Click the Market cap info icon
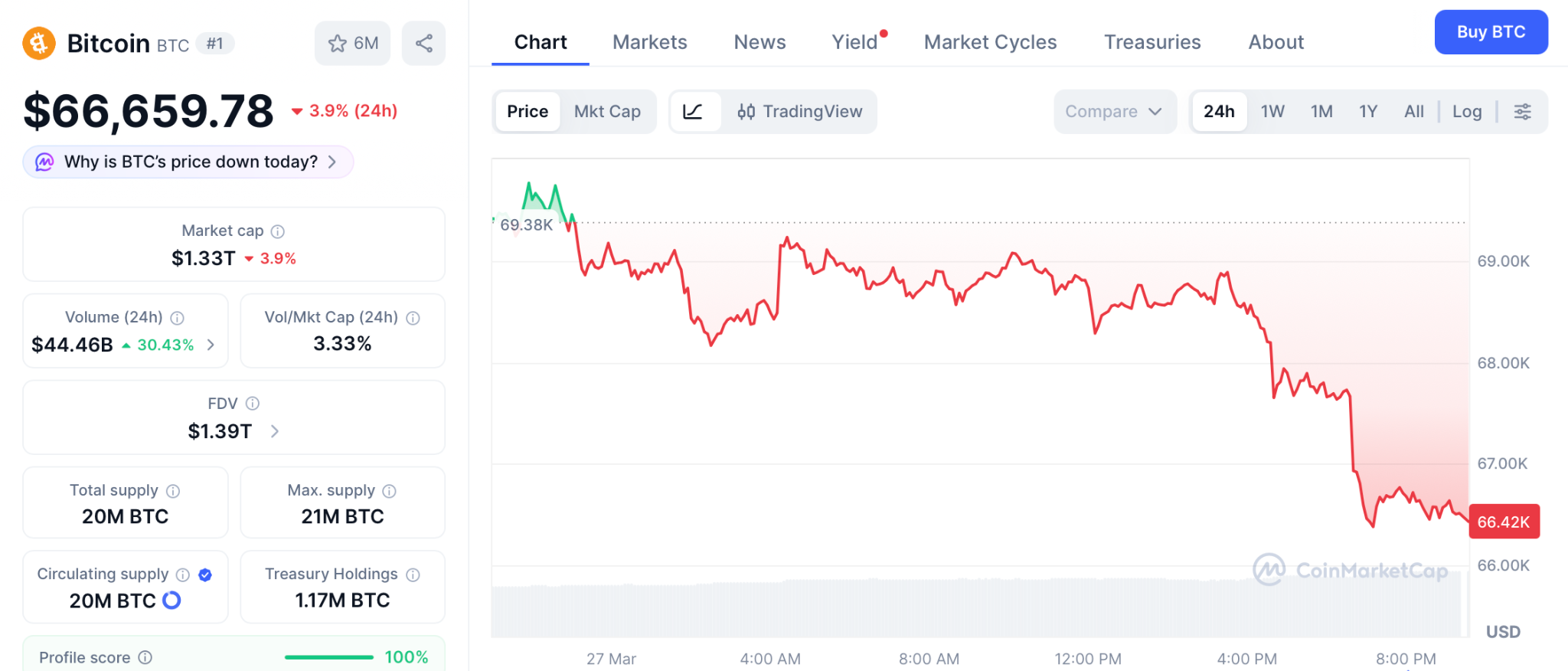This screenshot has height=671, width=1568. tap(278, 231)
